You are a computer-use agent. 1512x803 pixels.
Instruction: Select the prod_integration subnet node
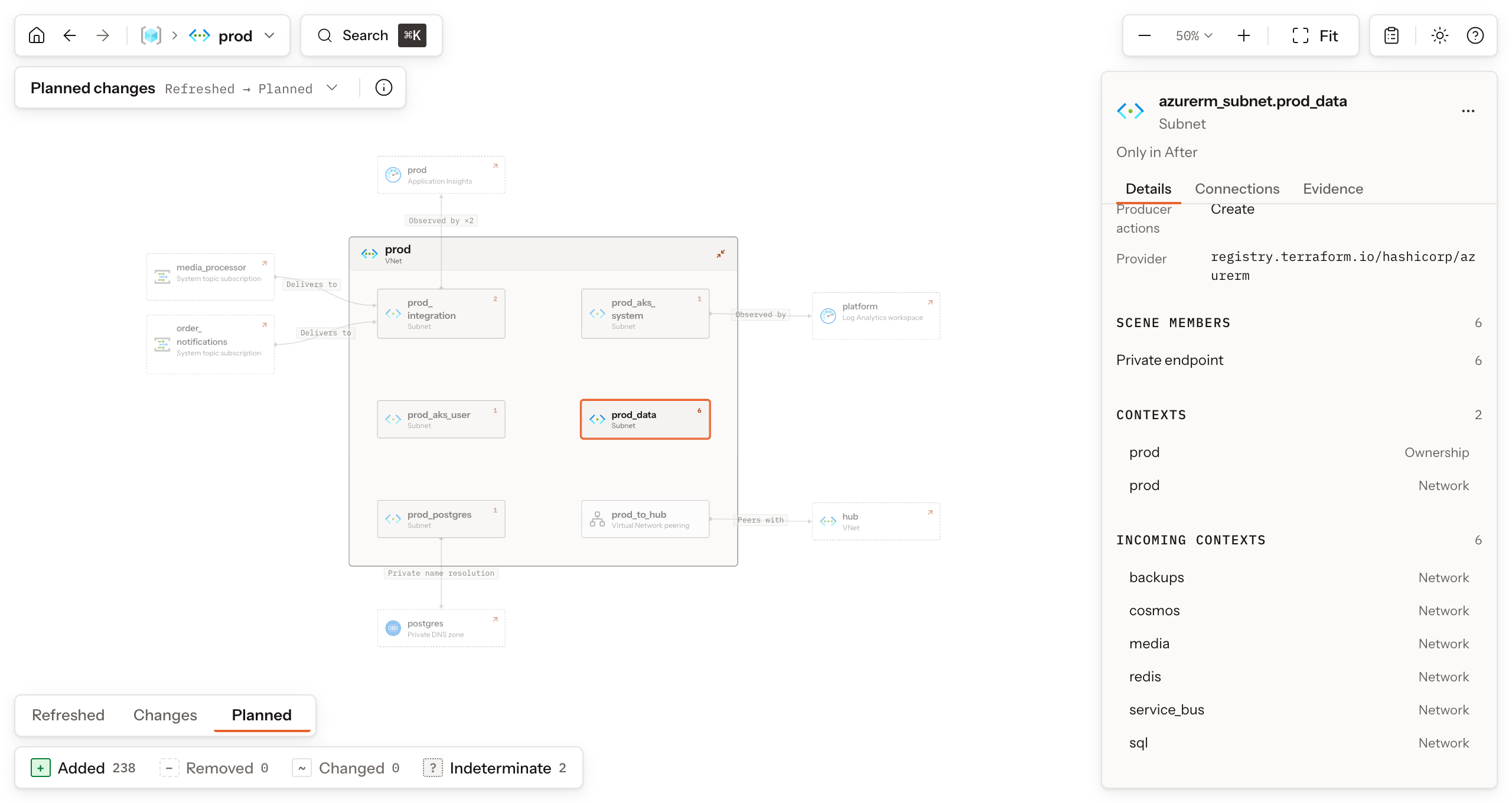[x=441, y=314]
